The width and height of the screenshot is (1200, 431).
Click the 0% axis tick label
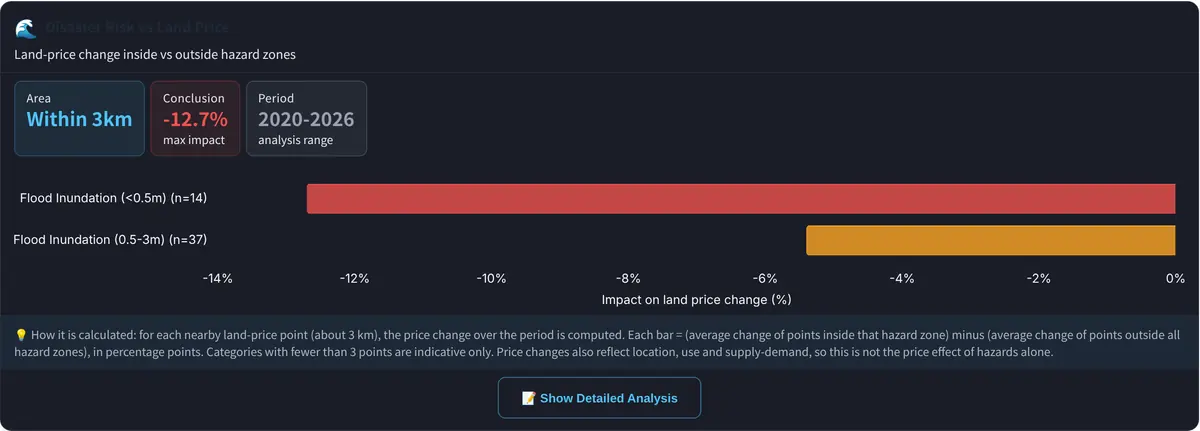(1175, 278)
